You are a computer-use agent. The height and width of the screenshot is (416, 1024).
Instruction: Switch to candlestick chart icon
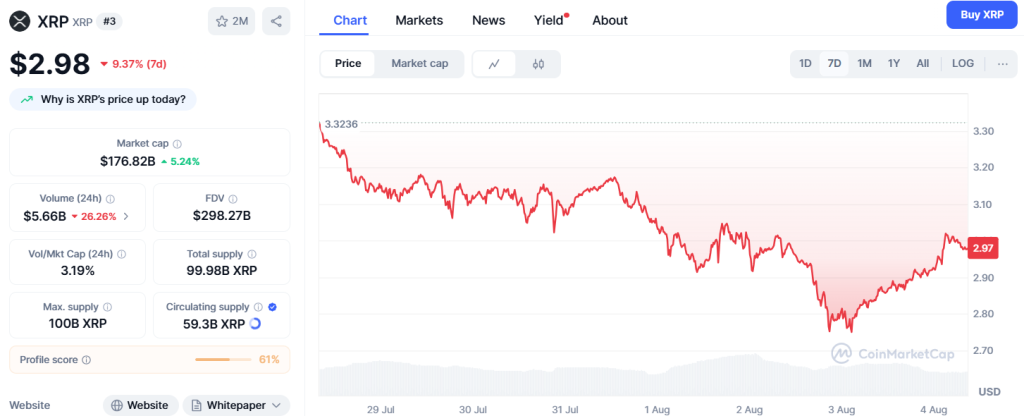pos(538,64)
